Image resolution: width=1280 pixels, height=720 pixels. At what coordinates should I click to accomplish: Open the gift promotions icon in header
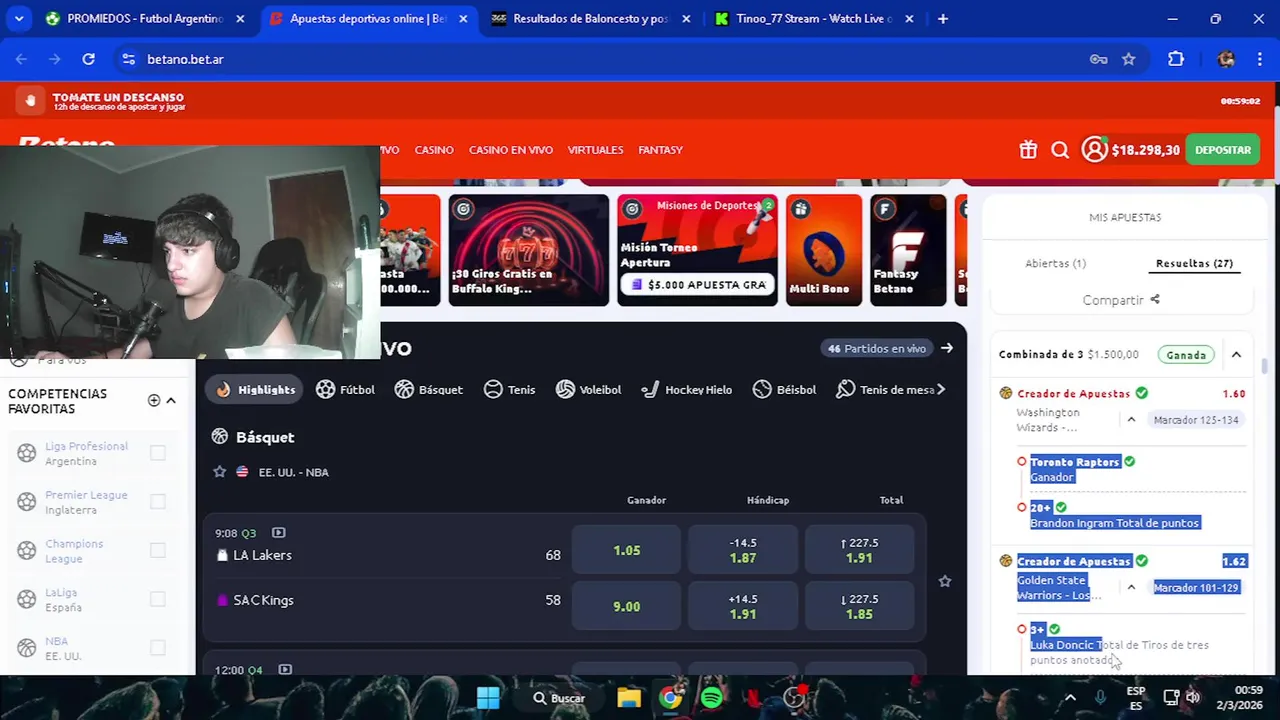pos(1028,150)
